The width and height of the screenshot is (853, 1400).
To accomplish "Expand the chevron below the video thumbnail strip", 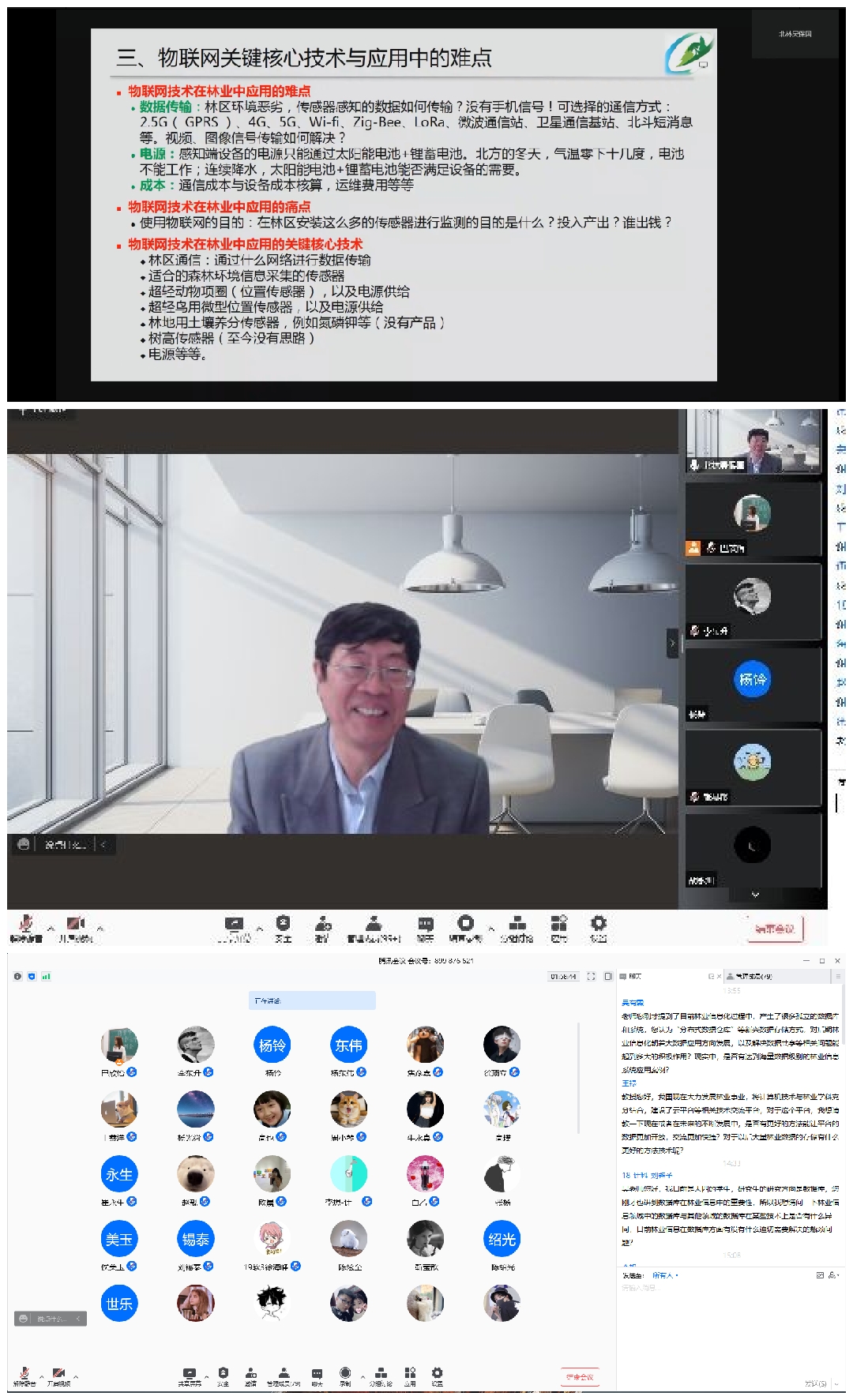I will point(755,895).
